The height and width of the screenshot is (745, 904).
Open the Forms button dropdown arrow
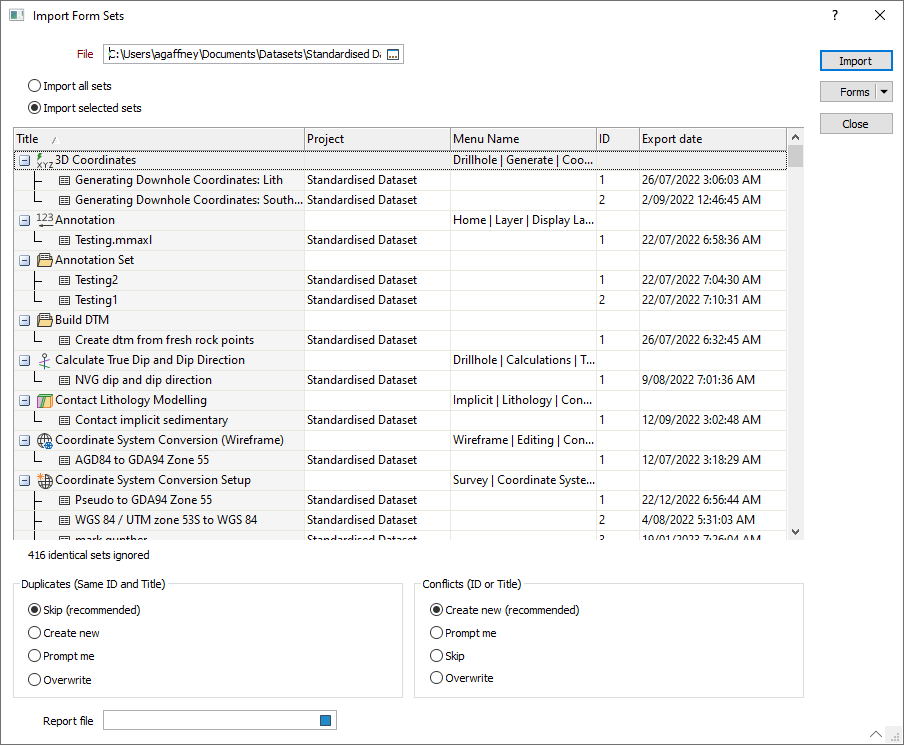point(884,92)
